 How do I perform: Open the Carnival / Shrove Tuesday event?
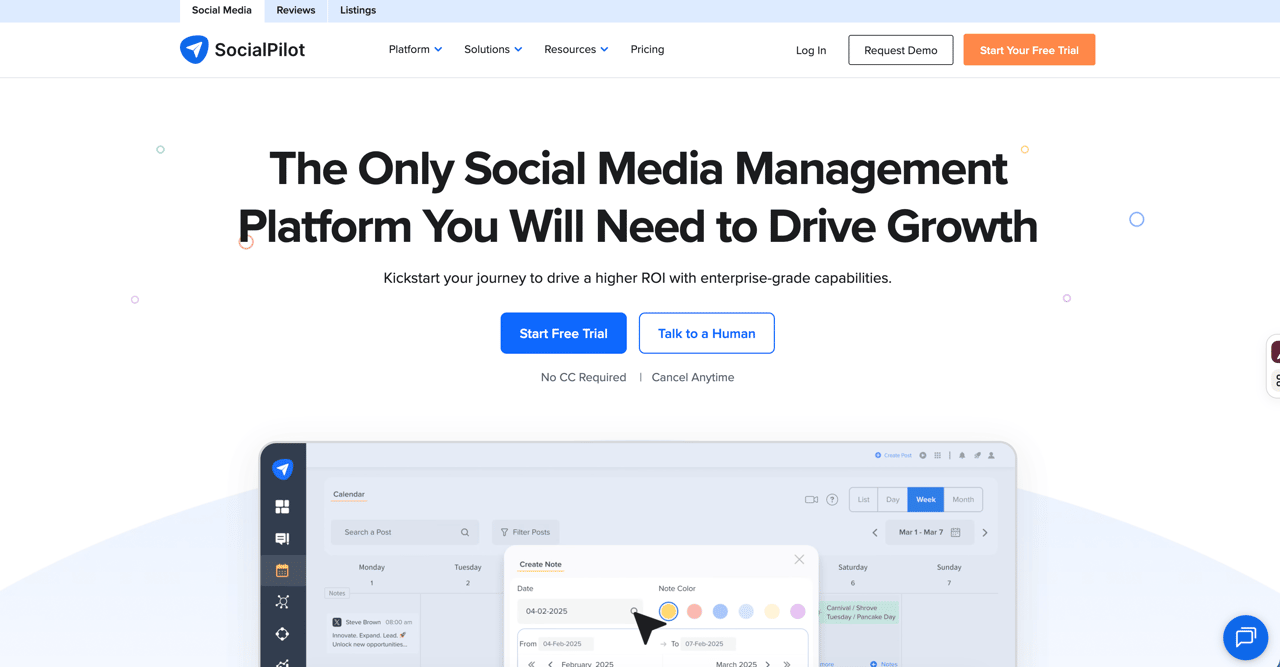click(859, 612)
